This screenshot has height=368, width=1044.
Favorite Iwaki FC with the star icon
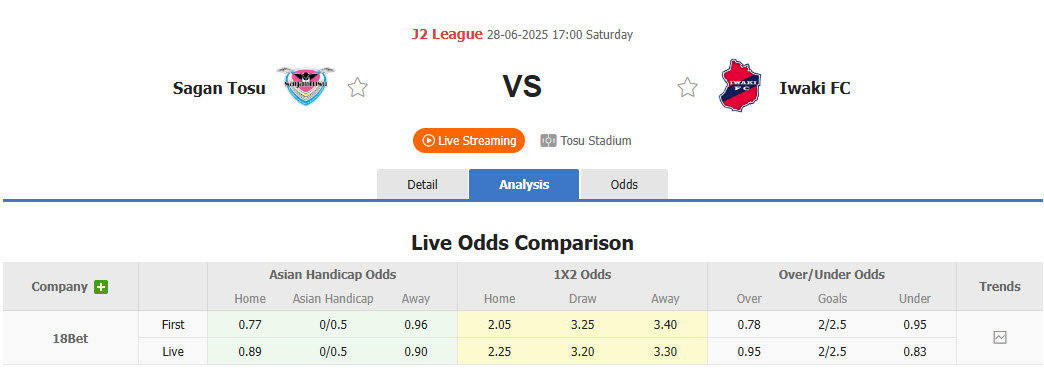point(687,87)
